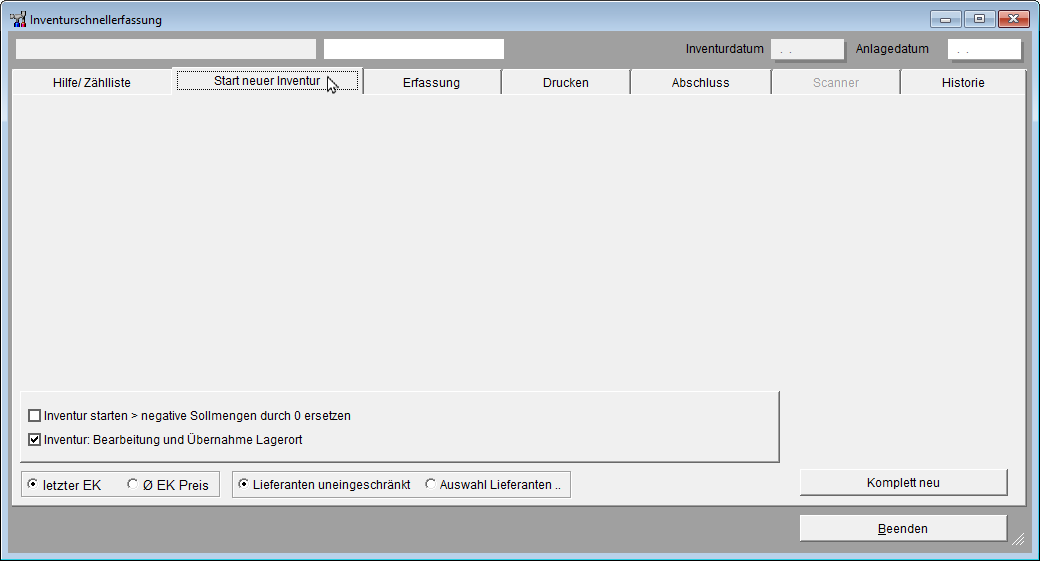
Task: Click the window resize grip corner
Action: click(1018, 539)
